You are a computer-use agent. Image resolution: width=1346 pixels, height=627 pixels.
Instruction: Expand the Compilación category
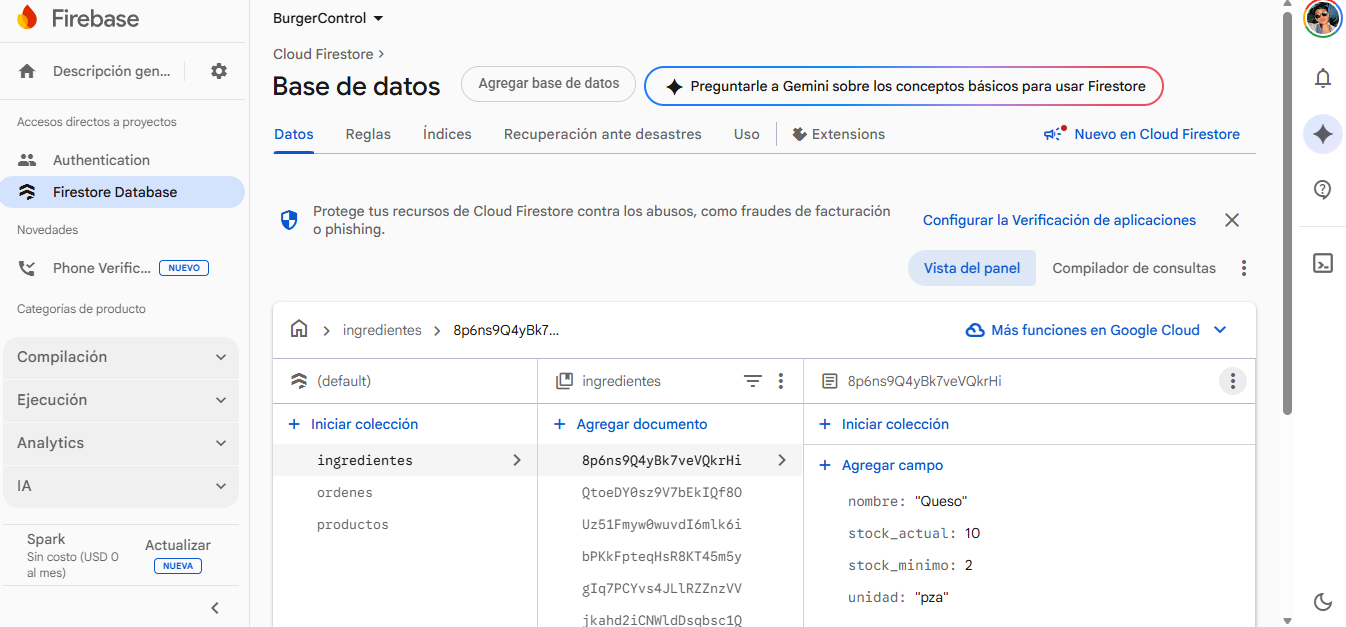[121, 357]
